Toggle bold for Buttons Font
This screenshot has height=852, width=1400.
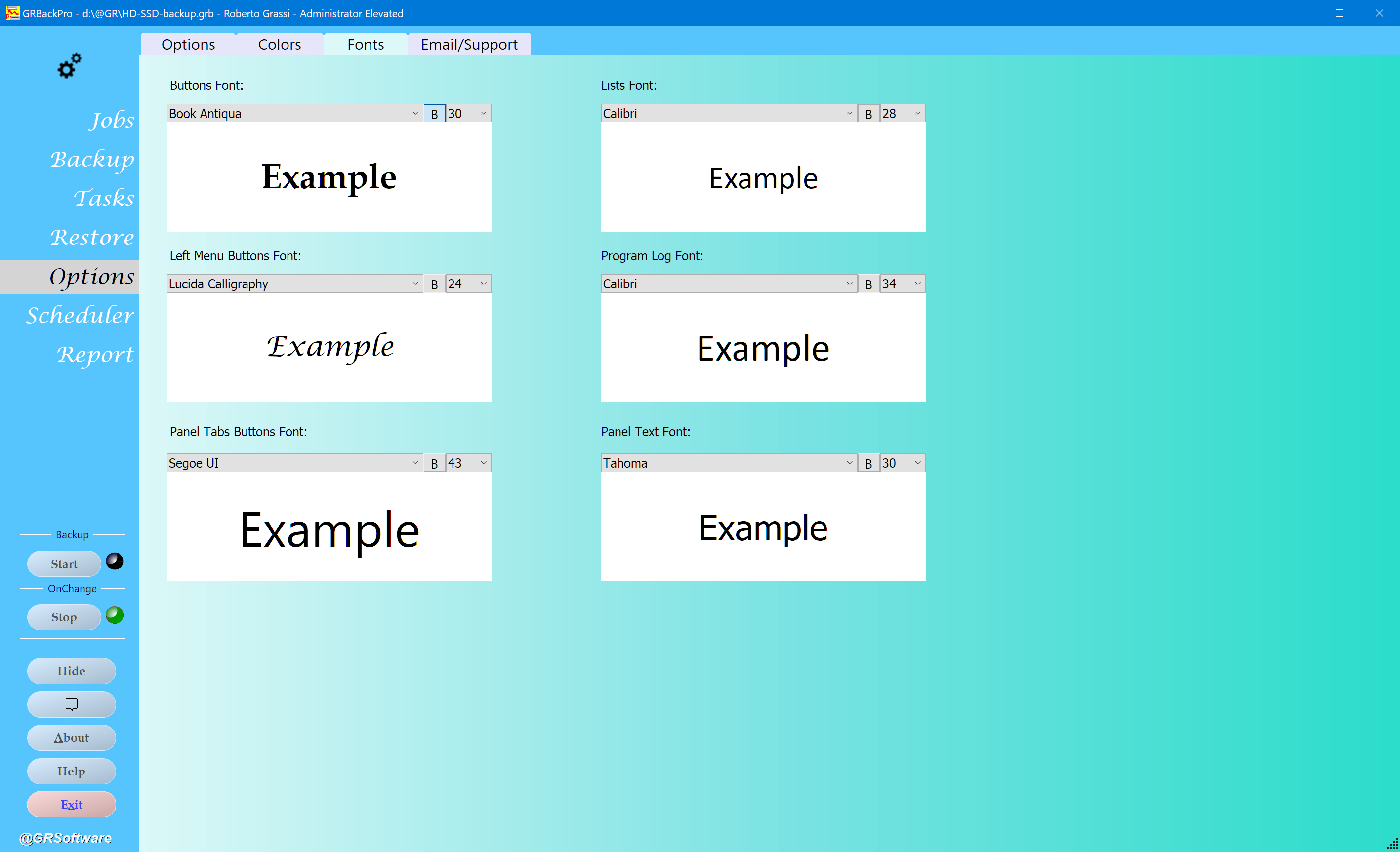(434, 114)
